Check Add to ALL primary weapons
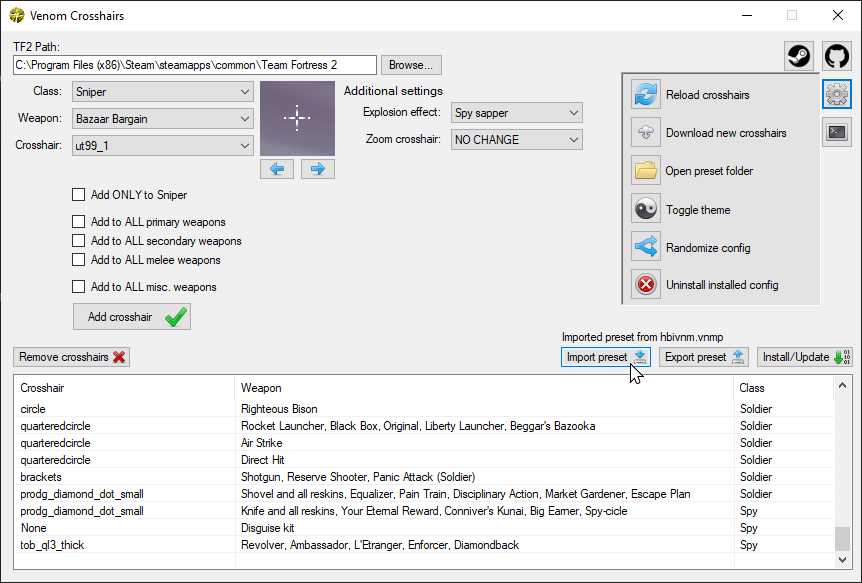This screenshot has width=862, height=583. click(x=79, y=222)
